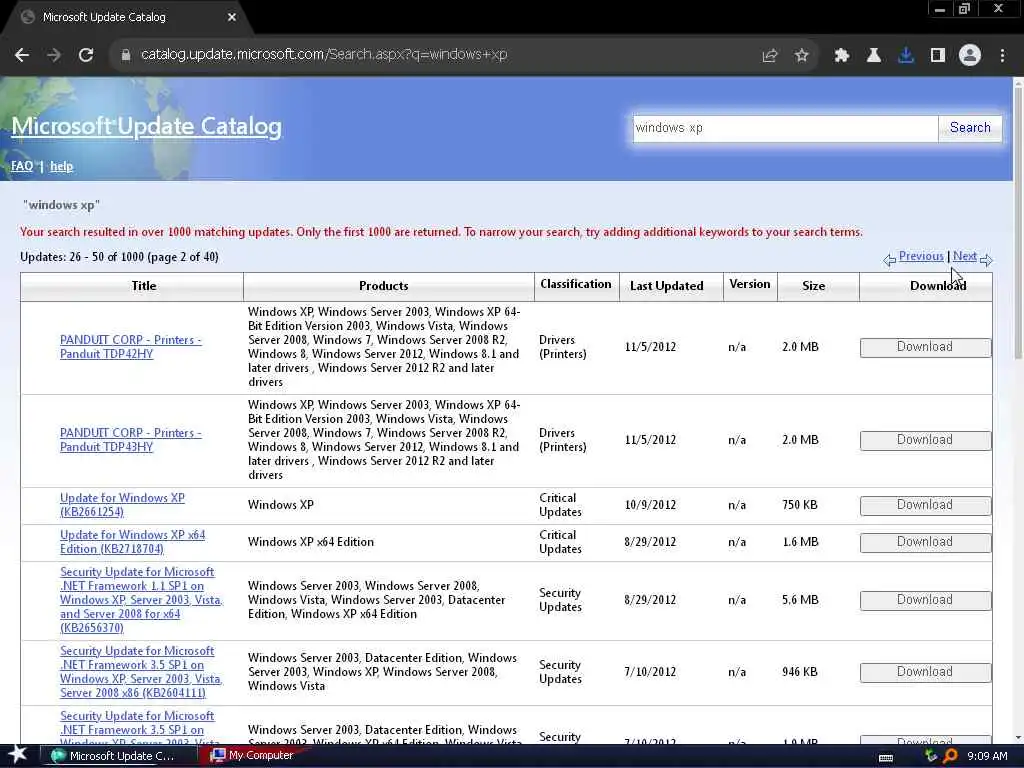Click the '10/9/2012' last updated cell

(x=650, y=505)
